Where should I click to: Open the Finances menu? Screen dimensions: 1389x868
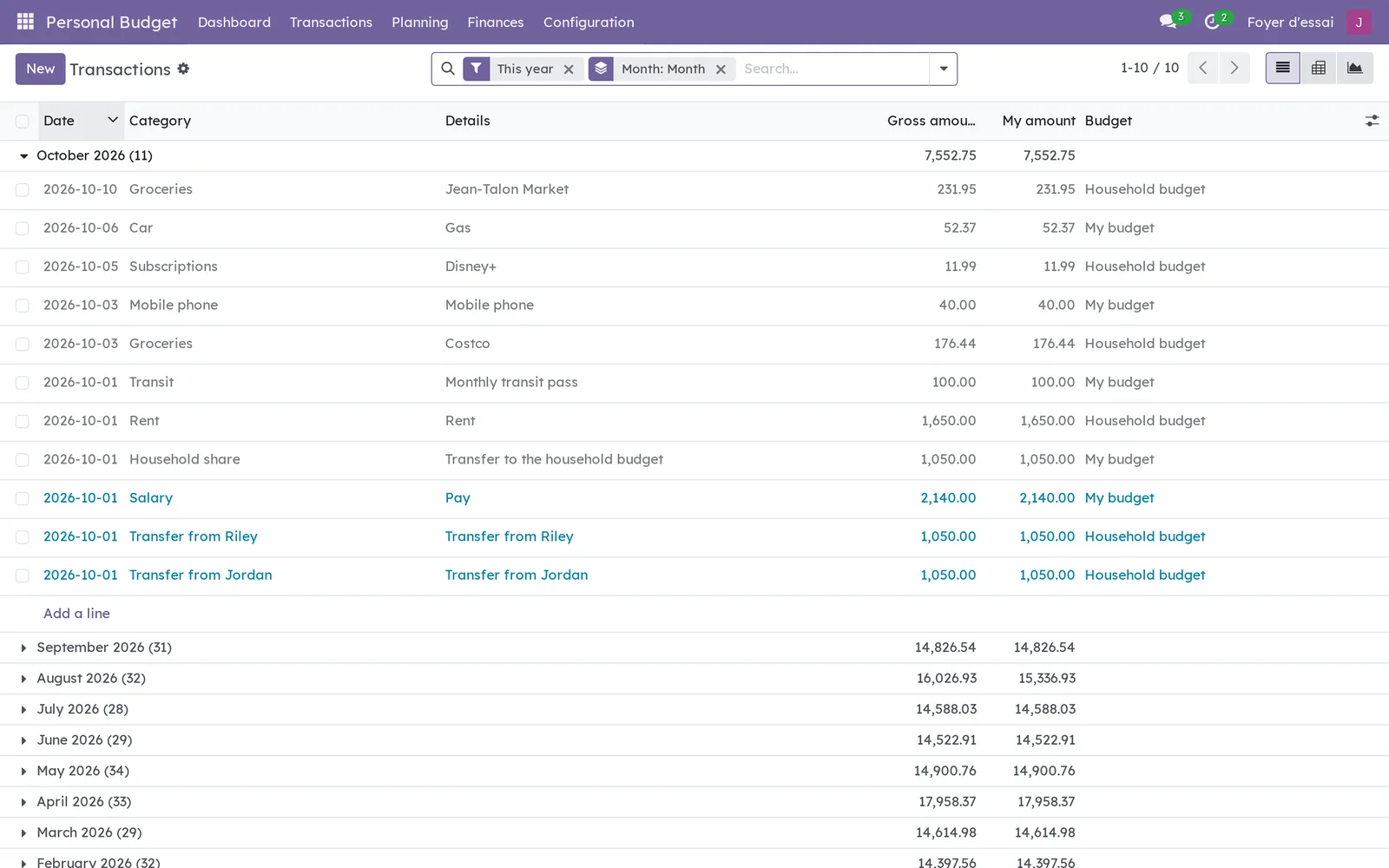[x=496, y=22]
